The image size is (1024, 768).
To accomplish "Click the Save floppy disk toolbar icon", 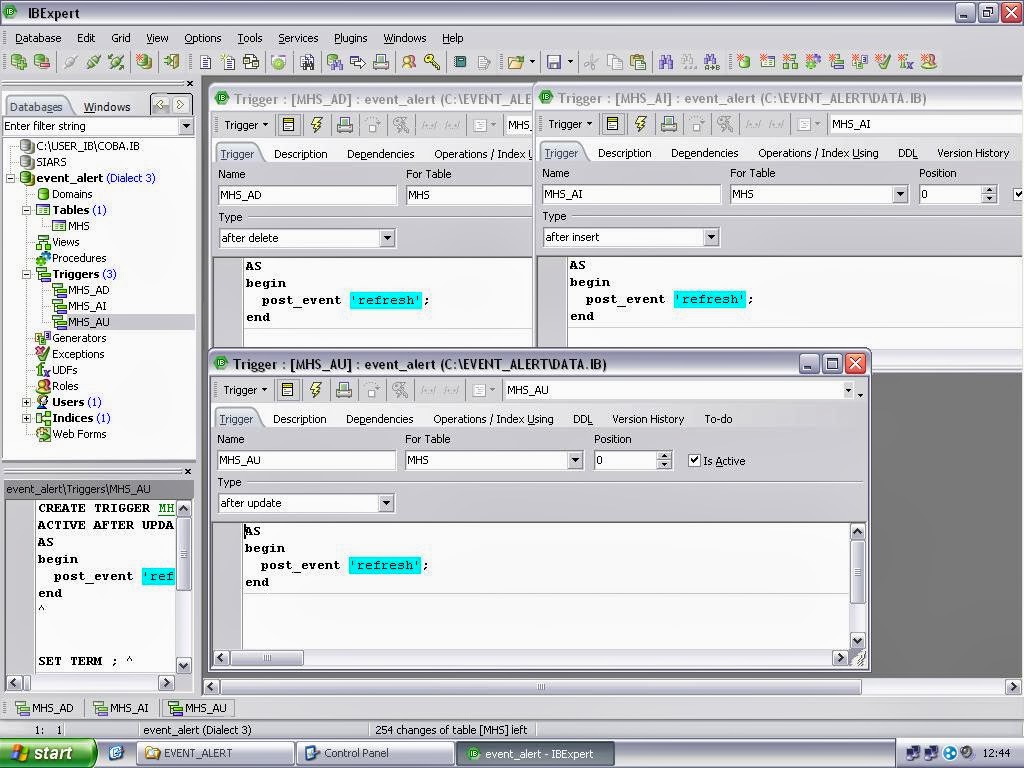I will pyautogui.click(x=554, y=62).
